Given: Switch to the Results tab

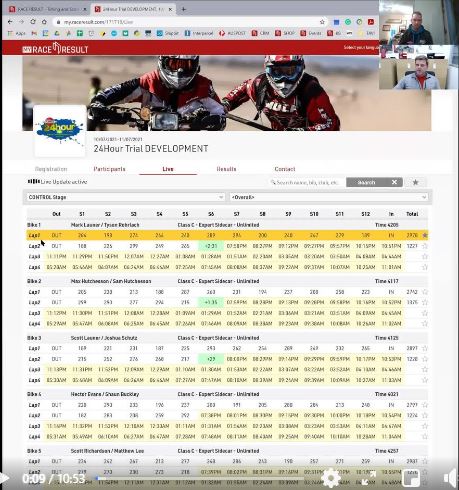Looking at the screenshot, I should point(226,169).
